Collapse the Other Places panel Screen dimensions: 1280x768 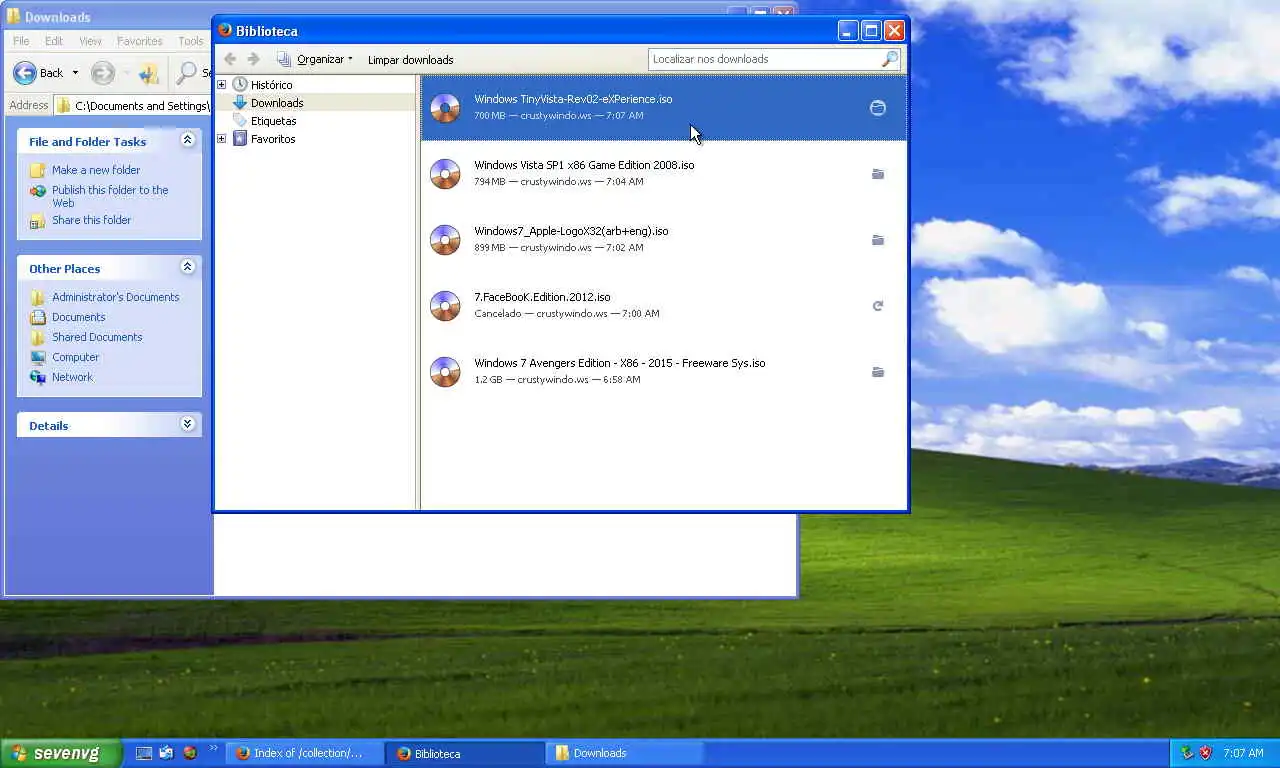pyautogui.click(x=187, y=267)
